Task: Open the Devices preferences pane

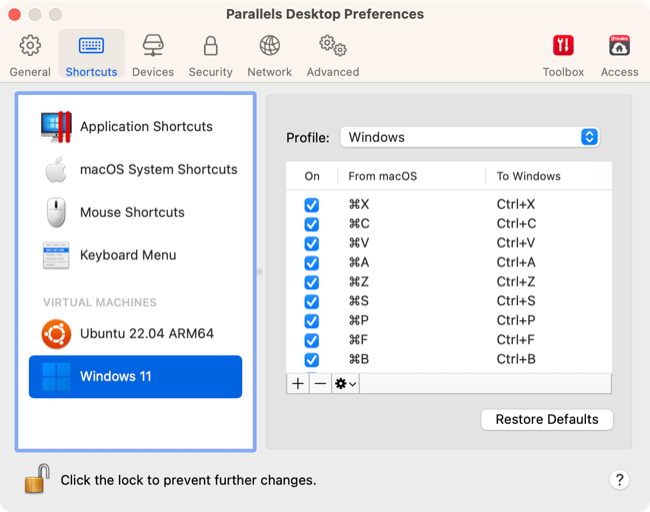Action: [153, 55]
